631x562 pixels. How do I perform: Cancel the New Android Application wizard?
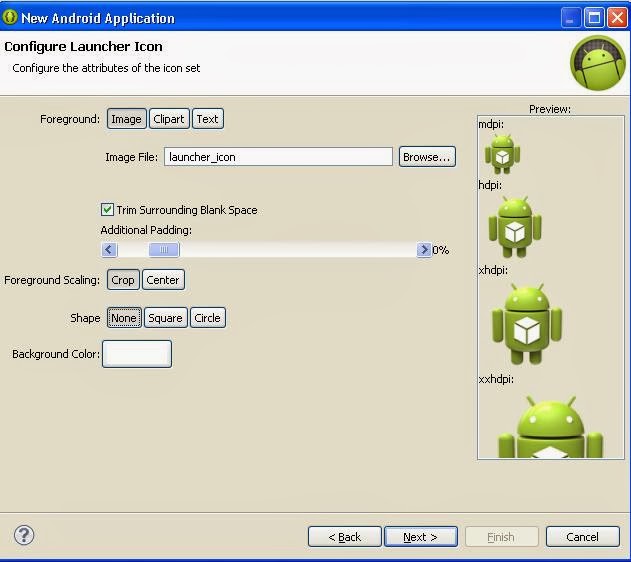(x=582, y=537)
